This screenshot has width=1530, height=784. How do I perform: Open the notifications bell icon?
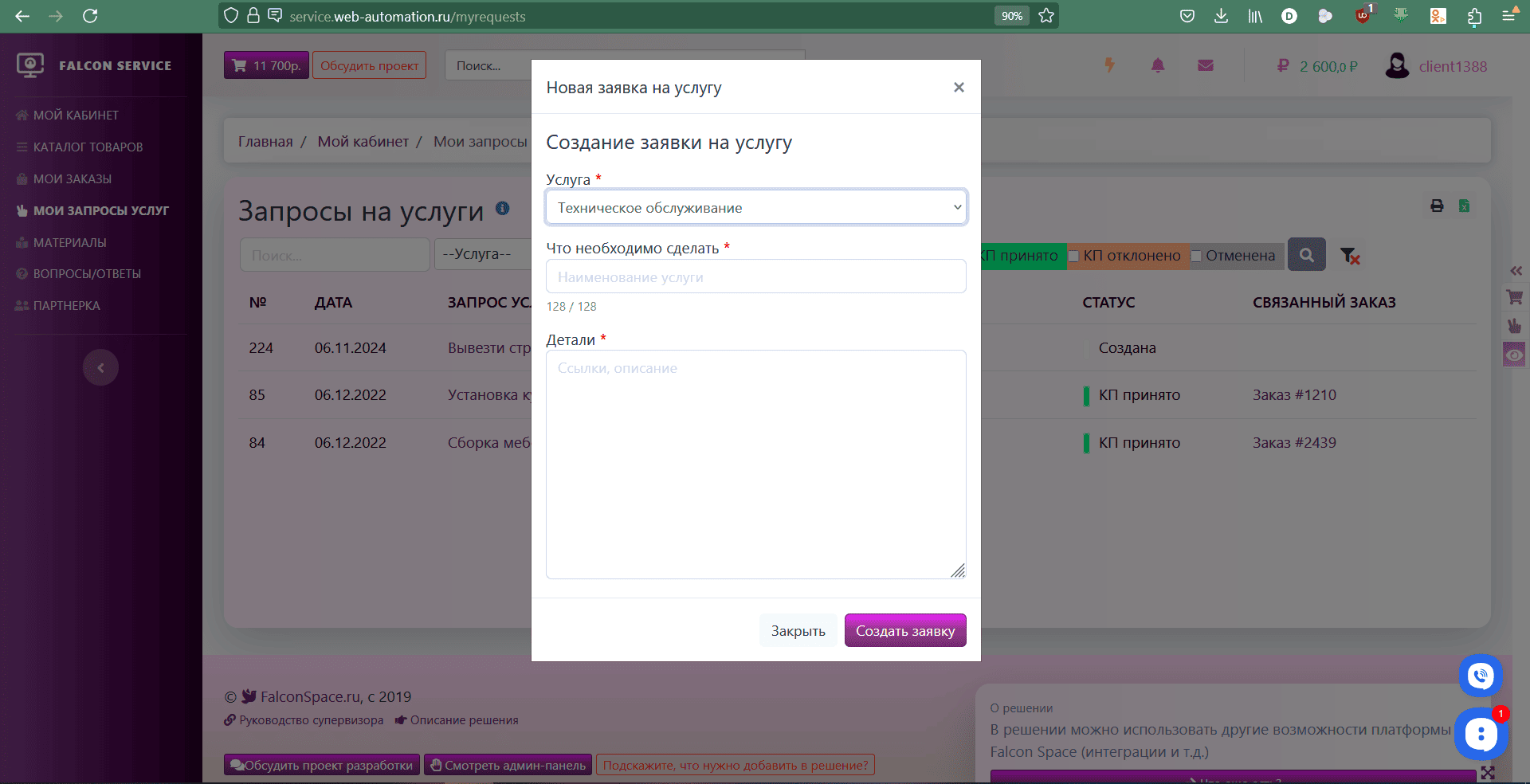coord(1158,65)
